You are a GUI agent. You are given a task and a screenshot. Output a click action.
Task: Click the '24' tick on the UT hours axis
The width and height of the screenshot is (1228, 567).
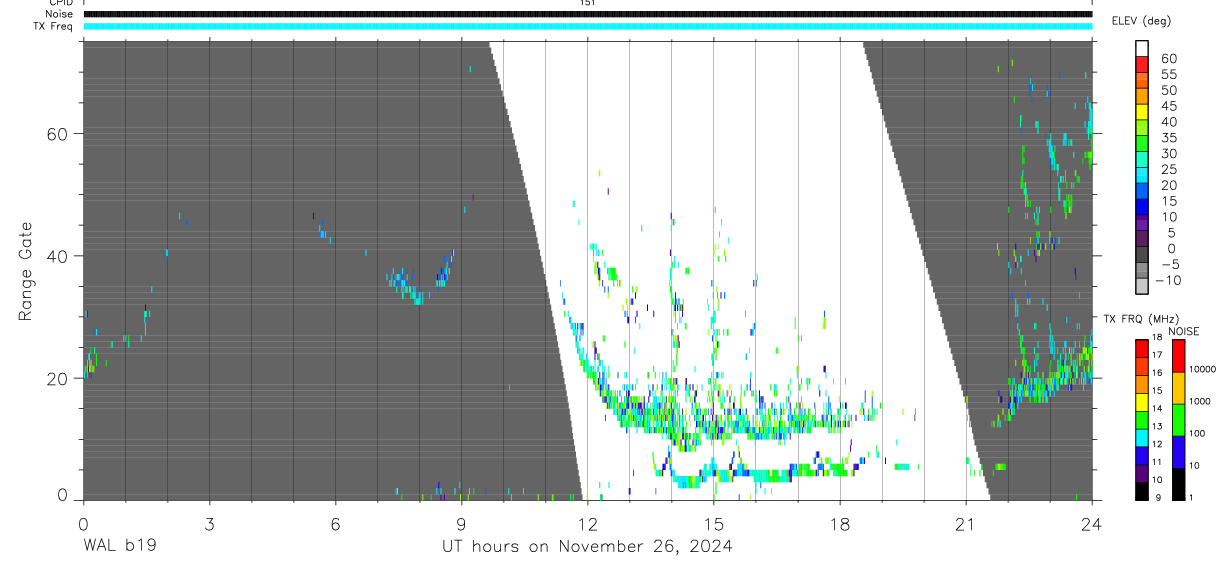coord(1091,523)
